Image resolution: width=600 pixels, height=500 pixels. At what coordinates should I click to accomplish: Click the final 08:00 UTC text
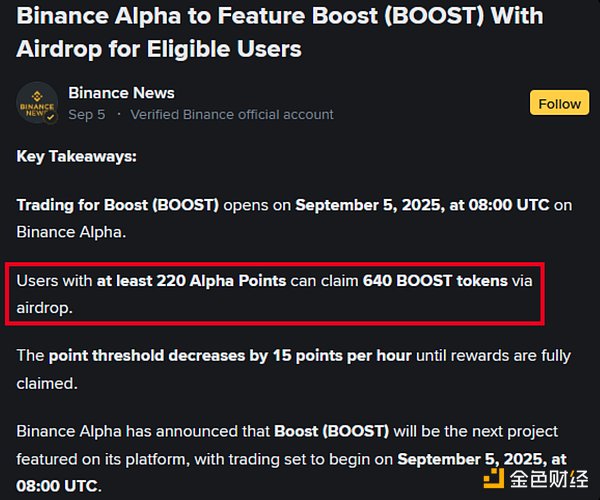[57, 486]
